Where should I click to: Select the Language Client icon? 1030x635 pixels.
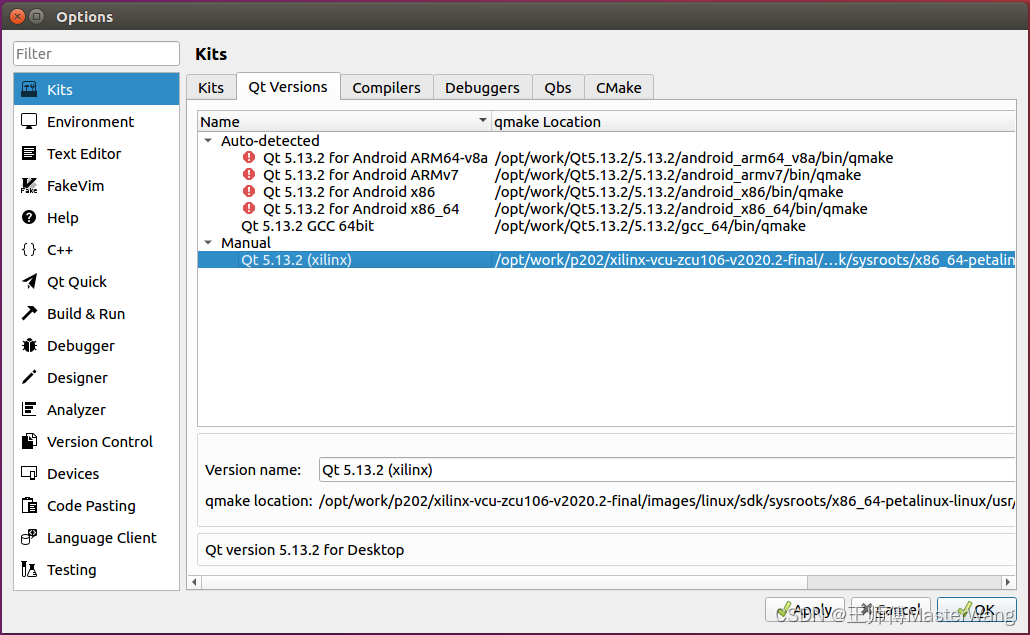(29, 537)
